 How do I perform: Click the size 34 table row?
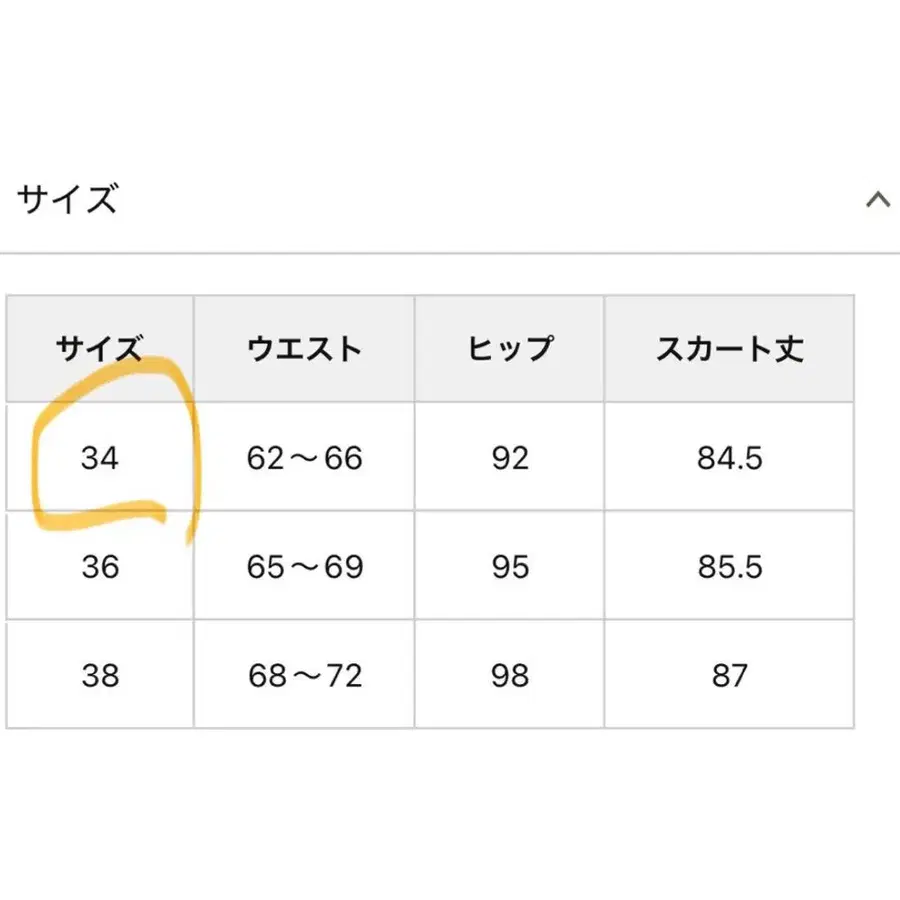tap(450, 457)
